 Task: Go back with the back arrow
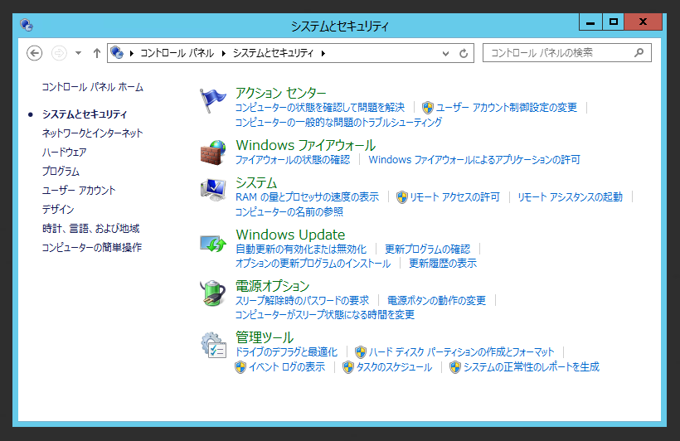(x=34, y=53)
